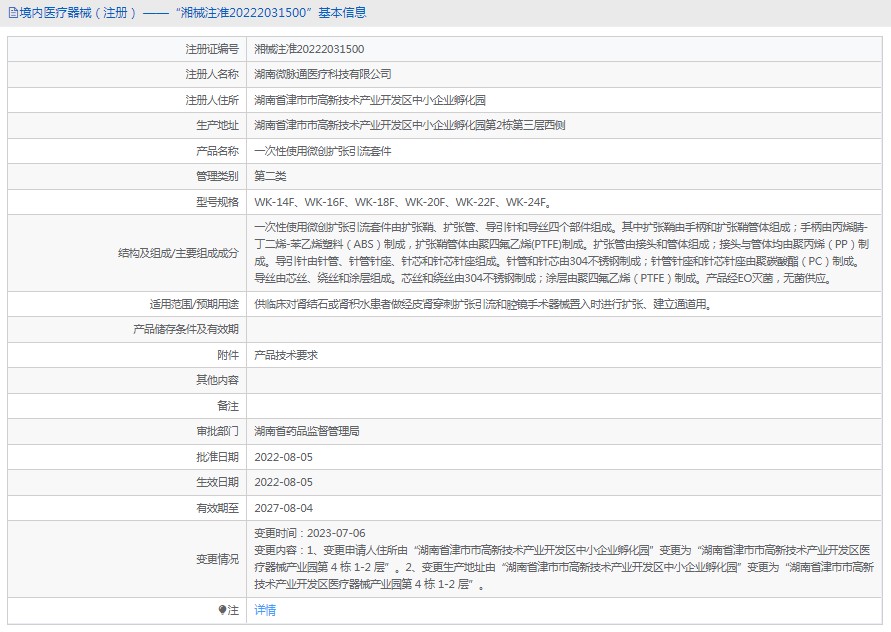Click the 变更时间：2023-07-06 change record line
891x632 pixels.
point(310,534)
